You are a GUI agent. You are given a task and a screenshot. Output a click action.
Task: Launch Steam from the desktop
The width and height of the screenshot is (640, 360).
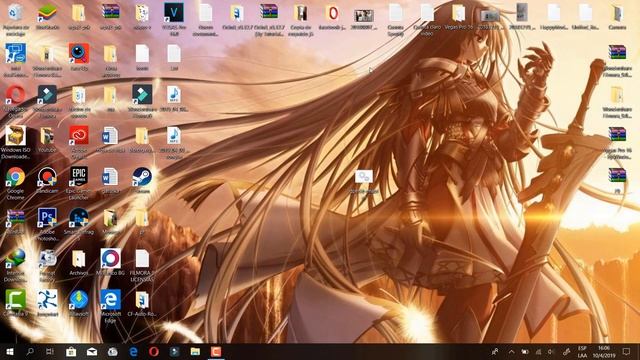coord(142,177)
